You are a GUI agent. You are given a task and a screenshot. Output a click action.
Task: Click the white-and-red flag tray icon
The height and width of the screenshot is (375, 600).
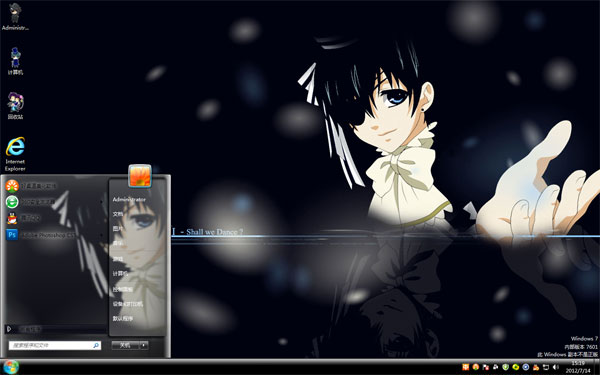pos(486,367)
